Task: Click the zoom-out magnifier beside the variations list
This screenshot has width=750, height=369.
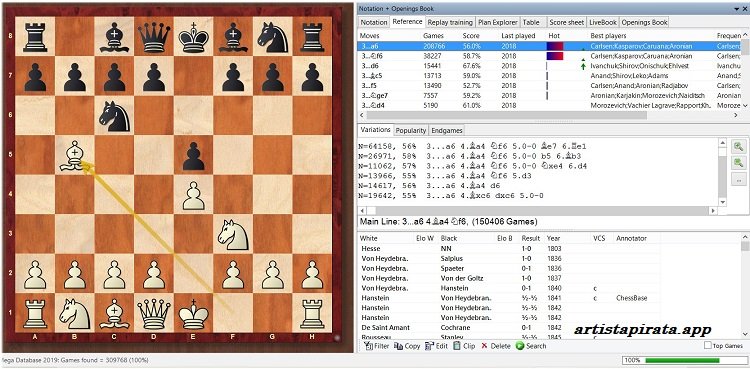Action: (738, 163)
